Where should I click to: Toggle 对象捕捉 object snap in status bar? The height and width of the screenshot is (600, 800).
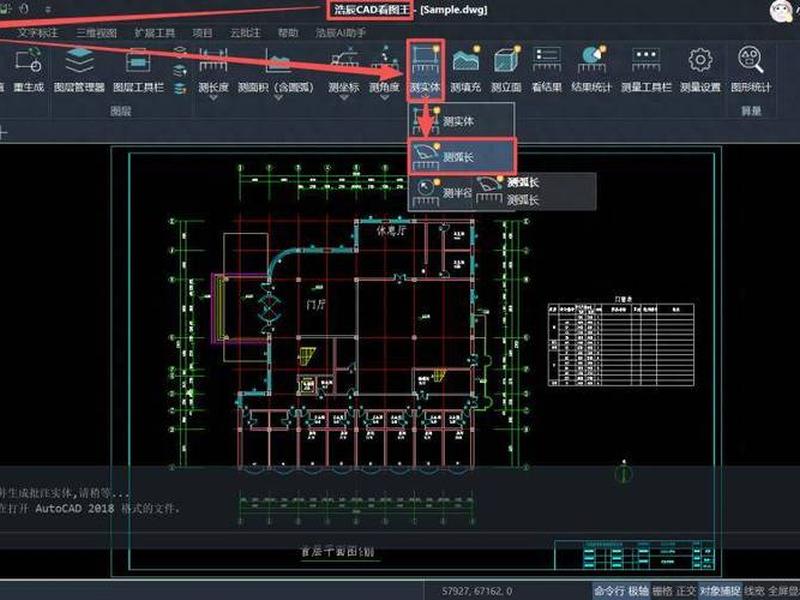(x=720, y=591)
